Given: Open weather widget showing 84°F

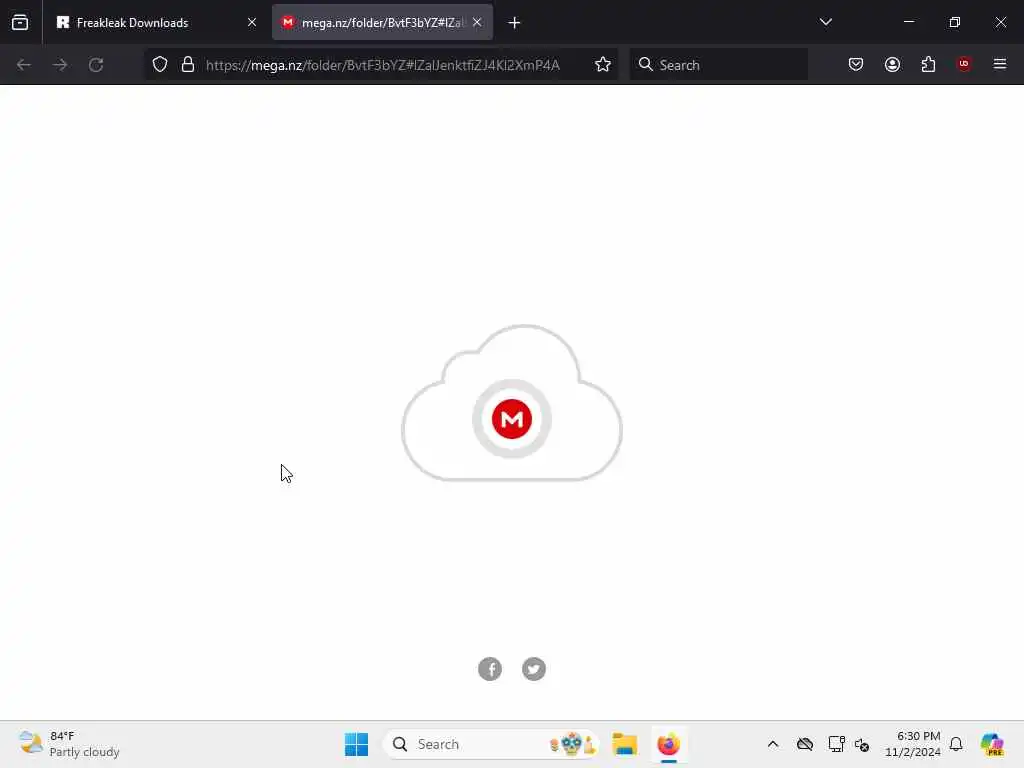Looking at the screenshot, I should (69, 744).
